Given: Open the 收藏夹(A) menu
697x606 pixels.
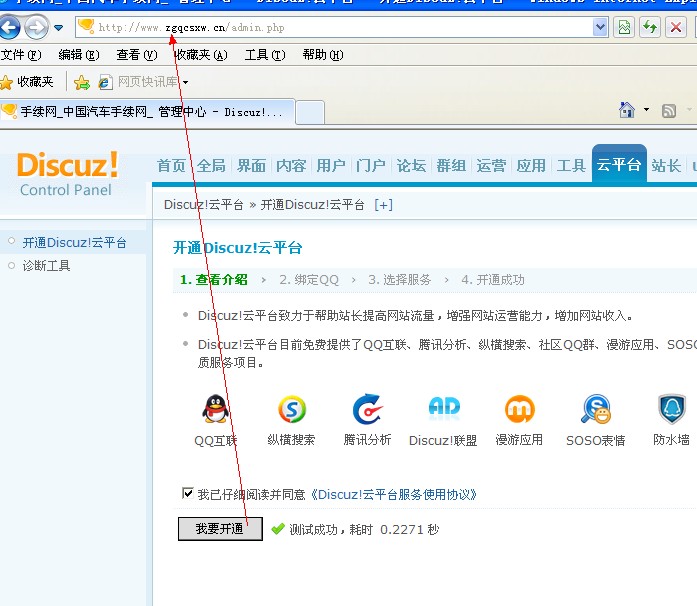Looking at the screenshot, I should click(x=200, y=55).
